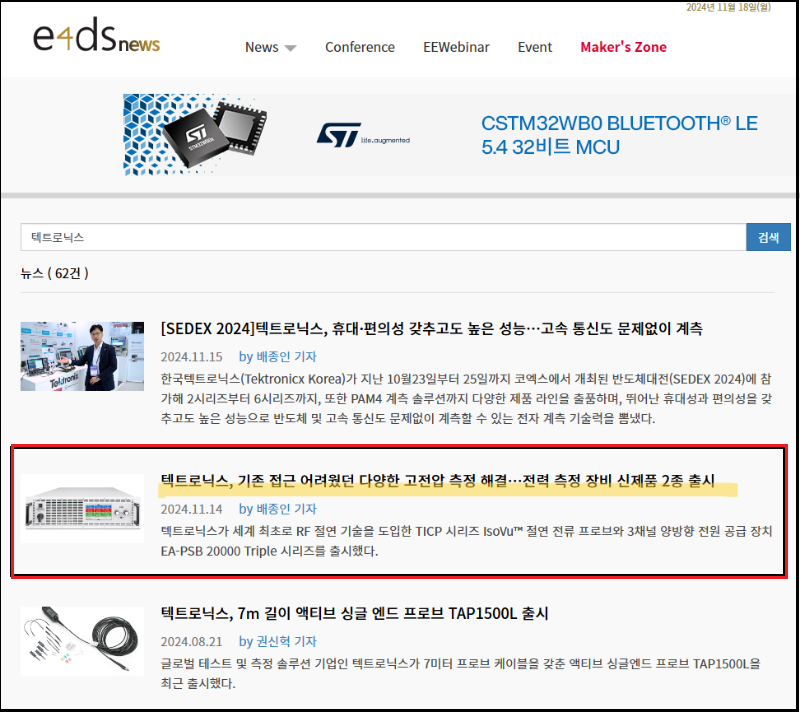Open the News menu
Image resolution: width=800 pixels, height=712 pixels.
pos(262,47)
